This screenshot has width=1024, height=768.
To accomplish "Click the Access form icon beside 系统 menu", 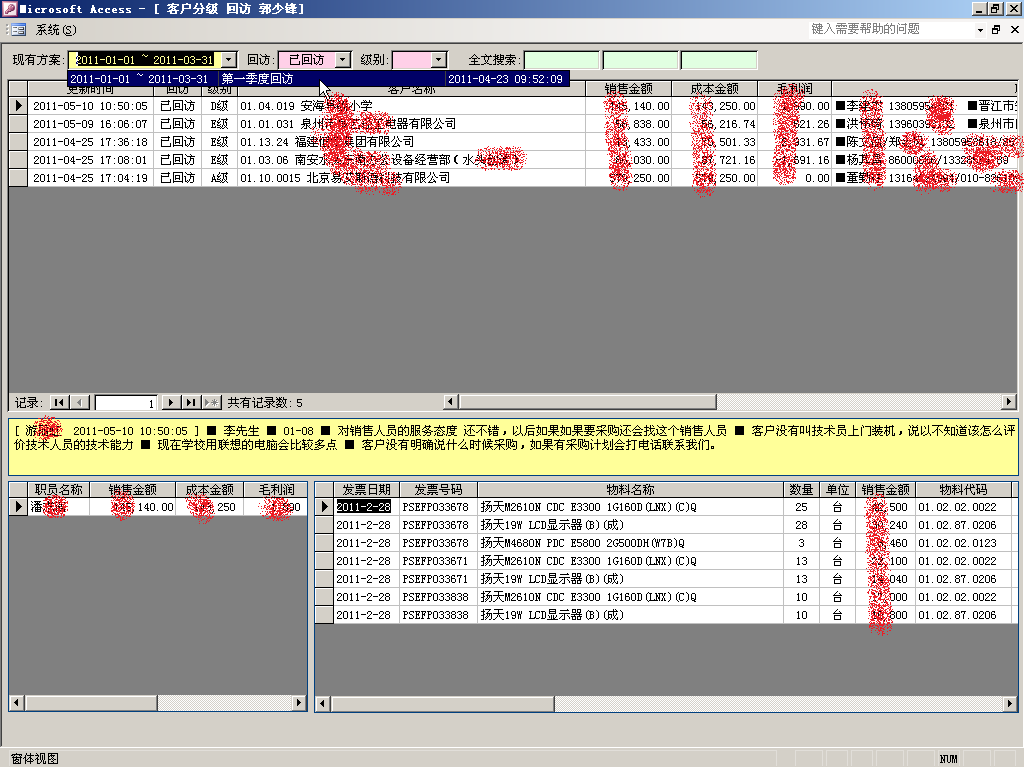I will [19, 30].
